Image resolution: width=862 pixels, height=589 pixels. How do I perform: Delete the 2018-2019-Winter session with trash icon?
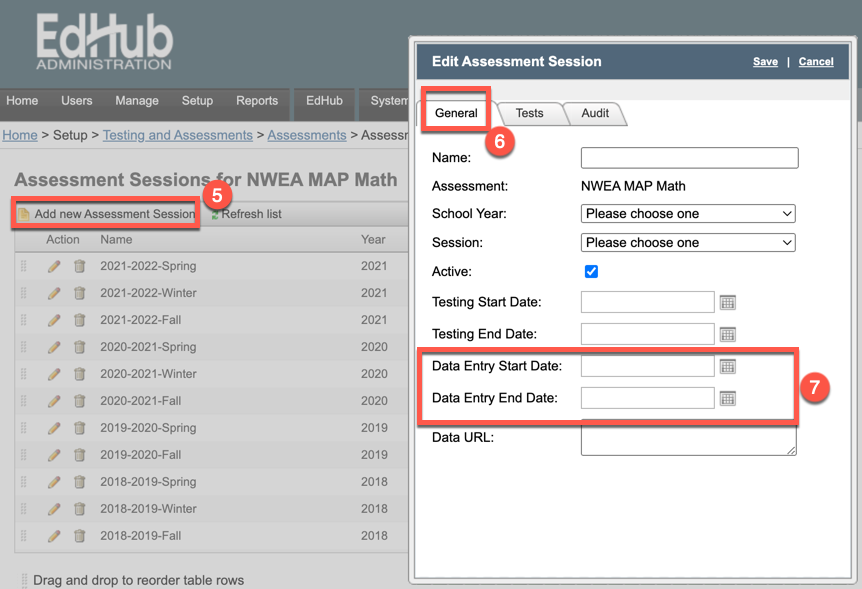[x=80, y=509]
